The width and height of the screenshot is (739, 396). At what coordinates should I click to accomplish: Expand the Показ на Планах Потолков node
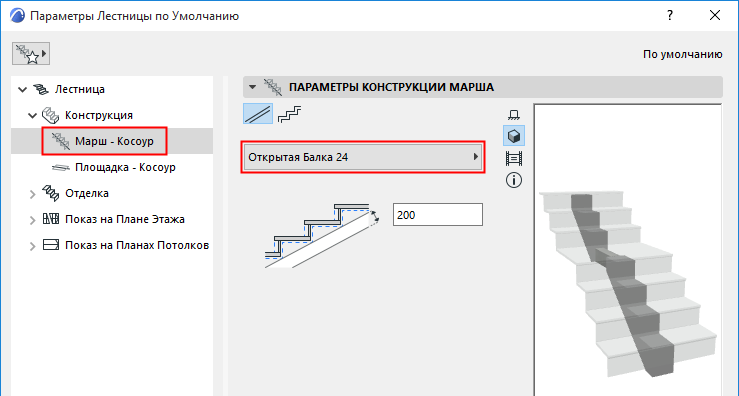coord(33,246)
